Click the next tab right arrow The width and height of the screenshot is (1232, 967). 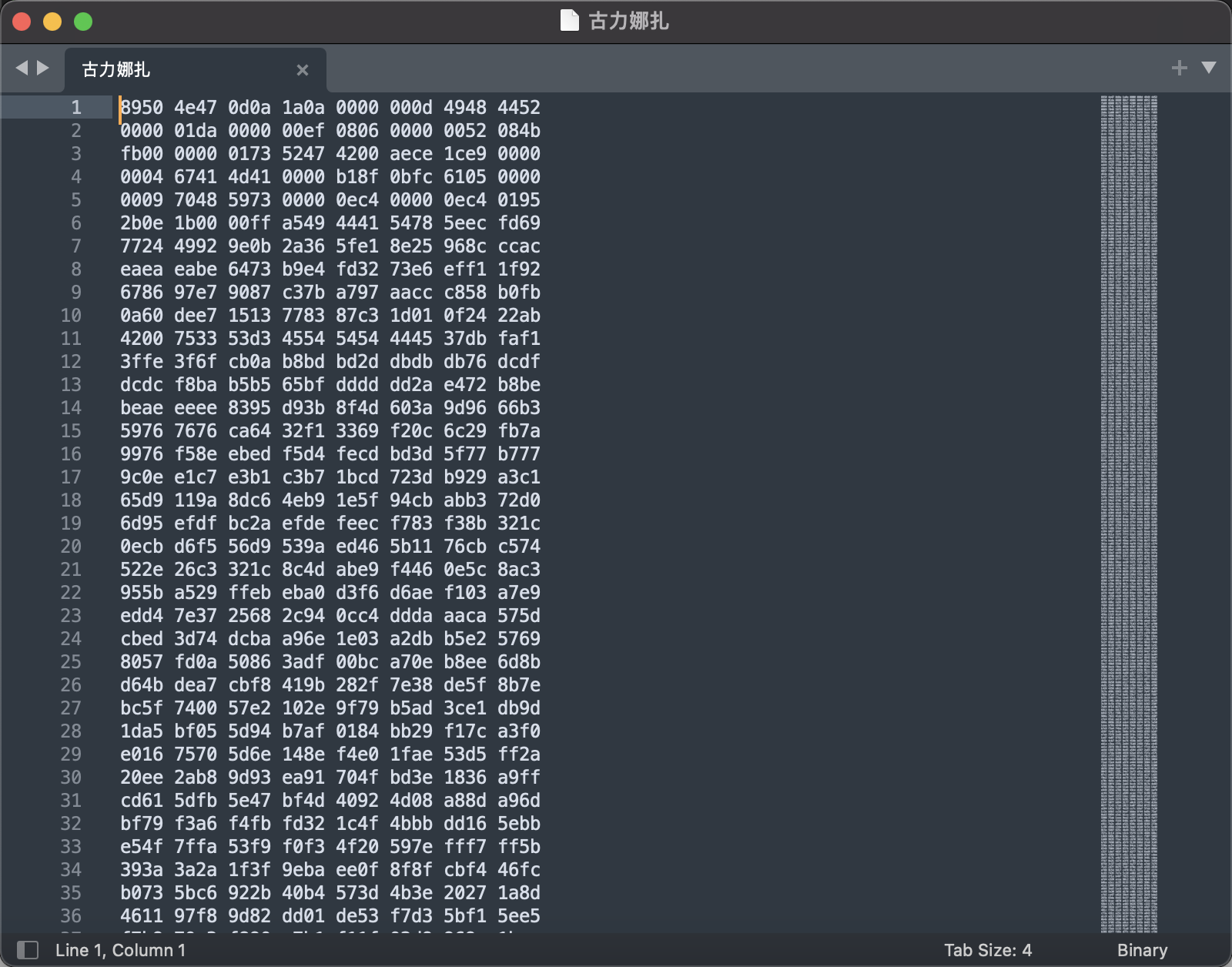43,69
